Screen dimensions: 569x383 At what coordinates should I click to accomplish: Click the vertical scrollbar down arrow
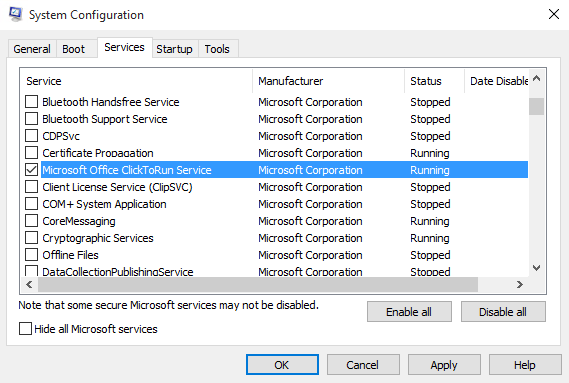tap(536, 268)
